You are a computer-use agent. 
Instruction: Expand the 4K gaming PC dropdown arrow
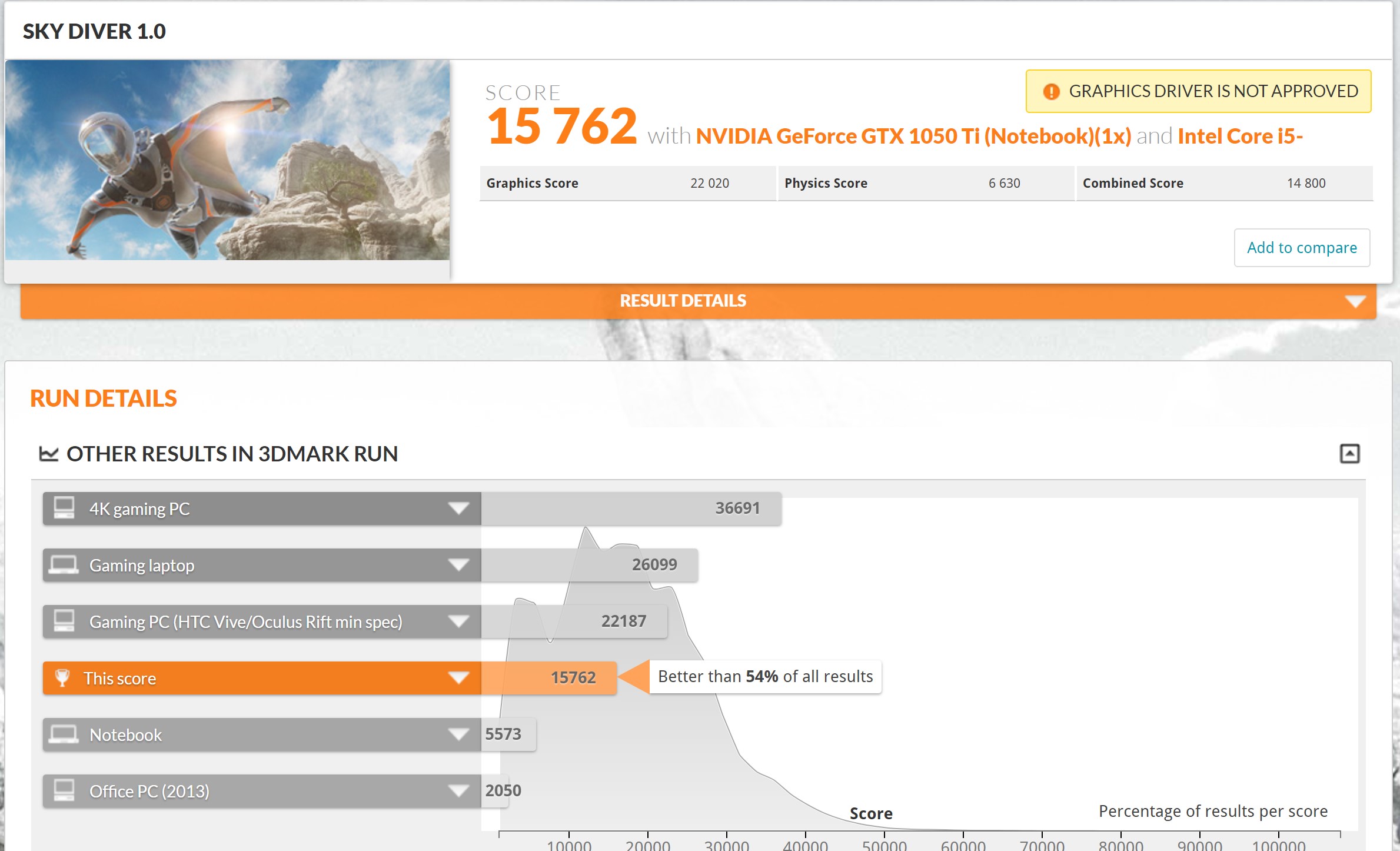(x=458, y=508)
